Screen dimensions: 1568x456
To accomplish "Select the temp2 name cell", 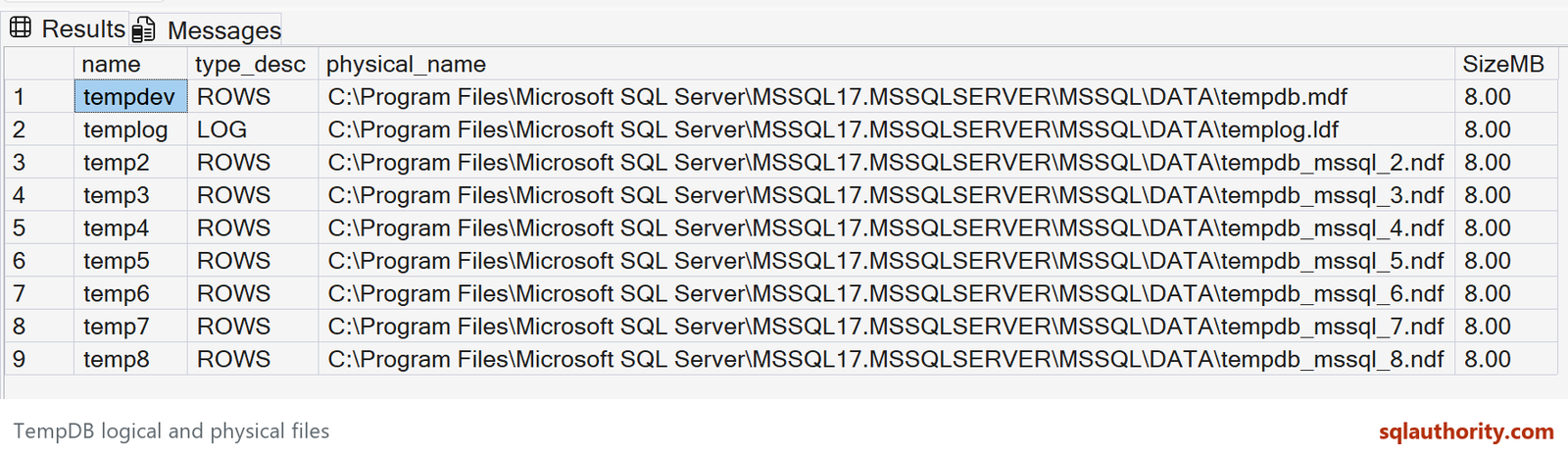I will tap(130, 162).
